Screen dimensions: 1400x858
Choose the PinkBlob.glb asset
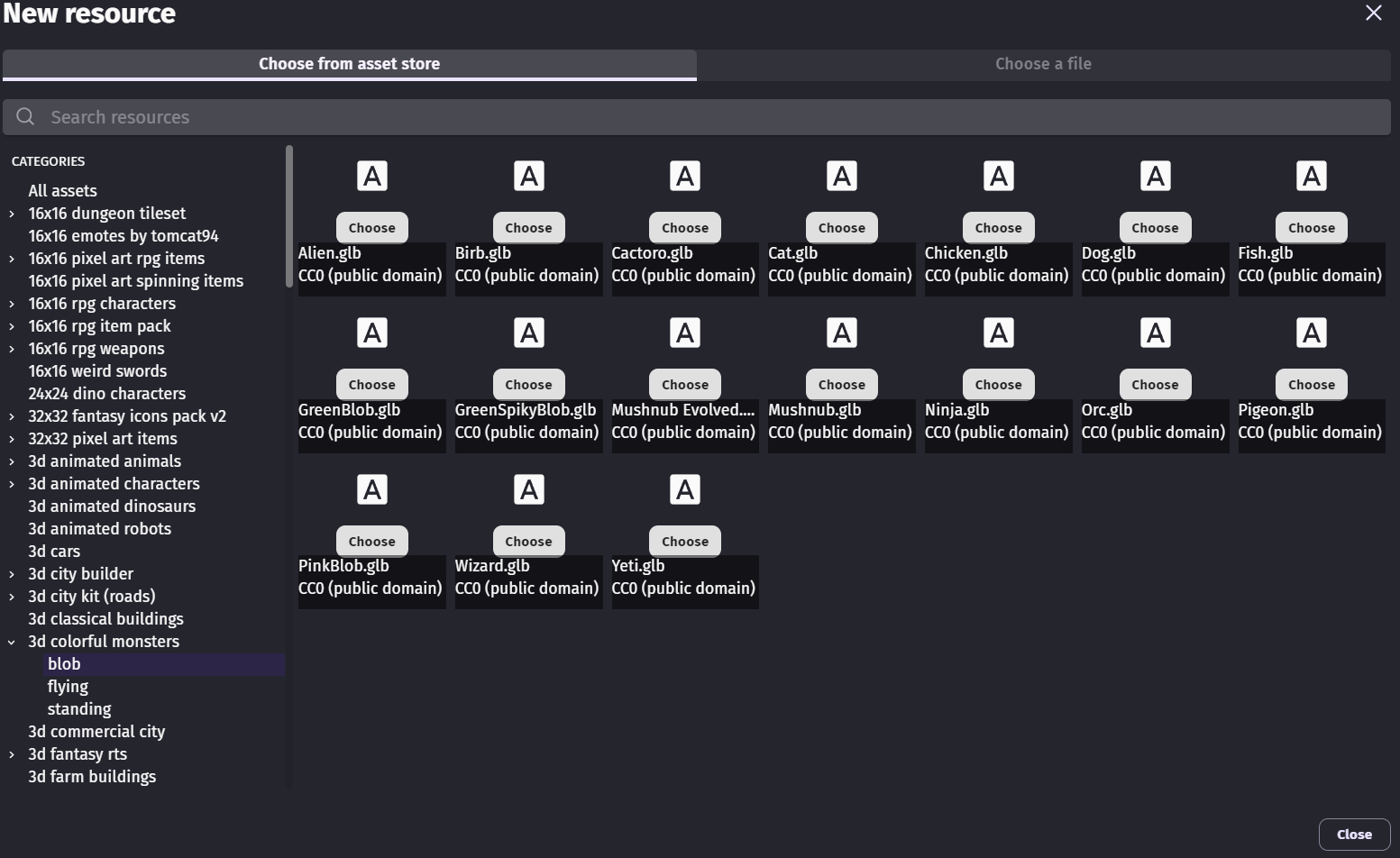(372, 541)
